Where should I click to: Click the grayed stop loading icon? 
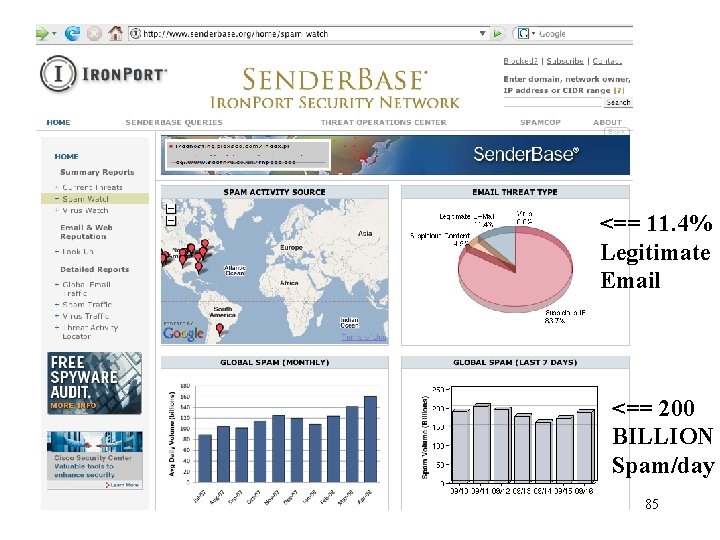tap(94, 34)
